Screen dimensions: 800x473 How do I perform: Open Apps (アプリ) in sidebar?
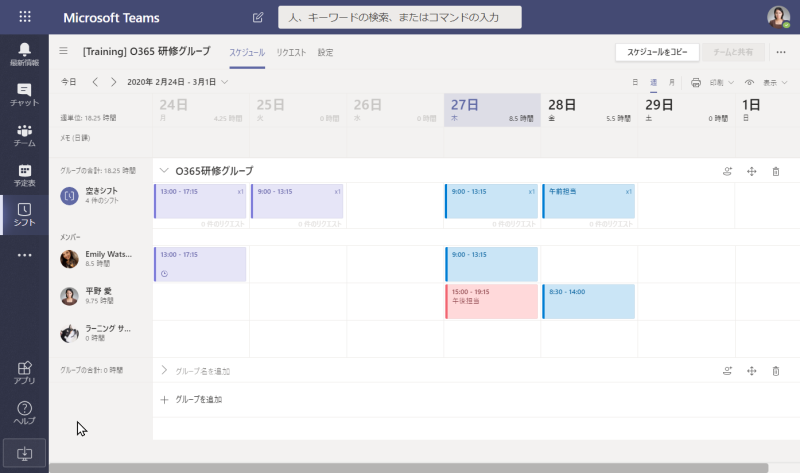pos(24,372)
